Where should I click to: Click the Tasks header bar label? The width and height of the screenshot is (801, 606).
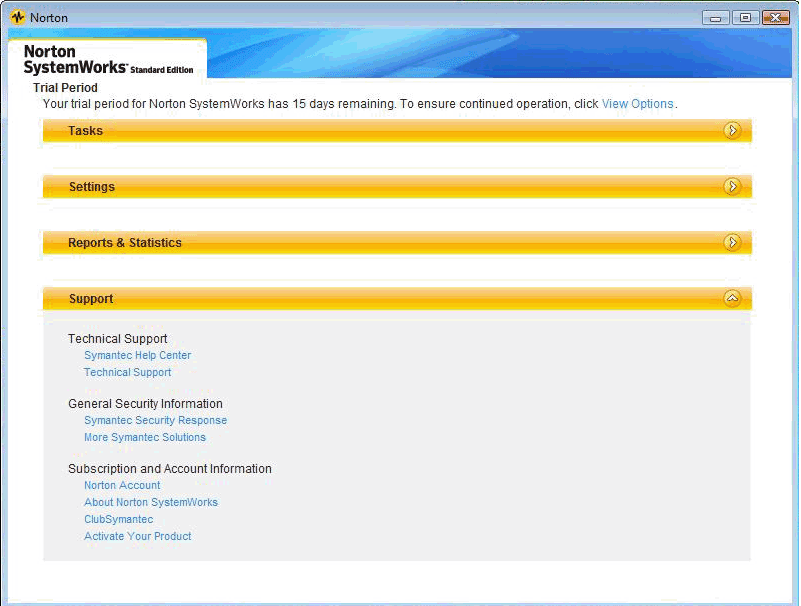tap(85, 131)
